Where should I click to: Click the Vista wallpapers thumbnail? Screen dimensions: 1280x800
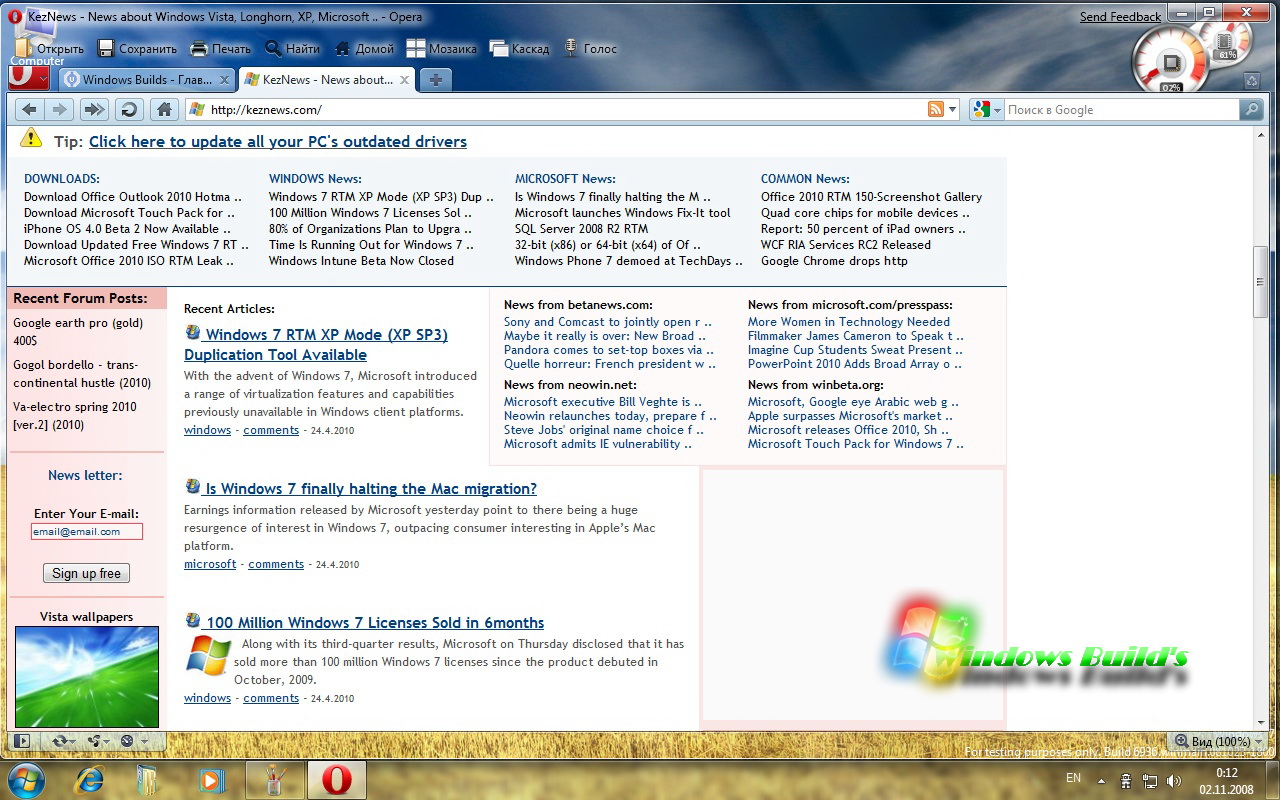(x=87, y=677)
